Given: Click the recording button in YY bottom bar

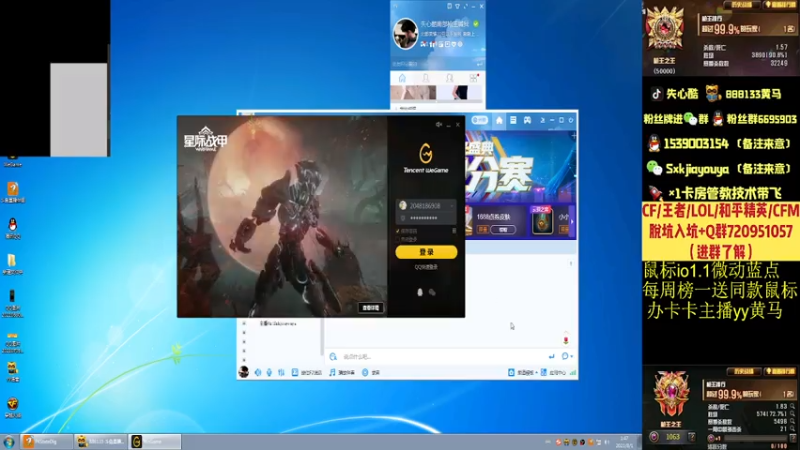Looking at the screenshot, I should 371,372.
